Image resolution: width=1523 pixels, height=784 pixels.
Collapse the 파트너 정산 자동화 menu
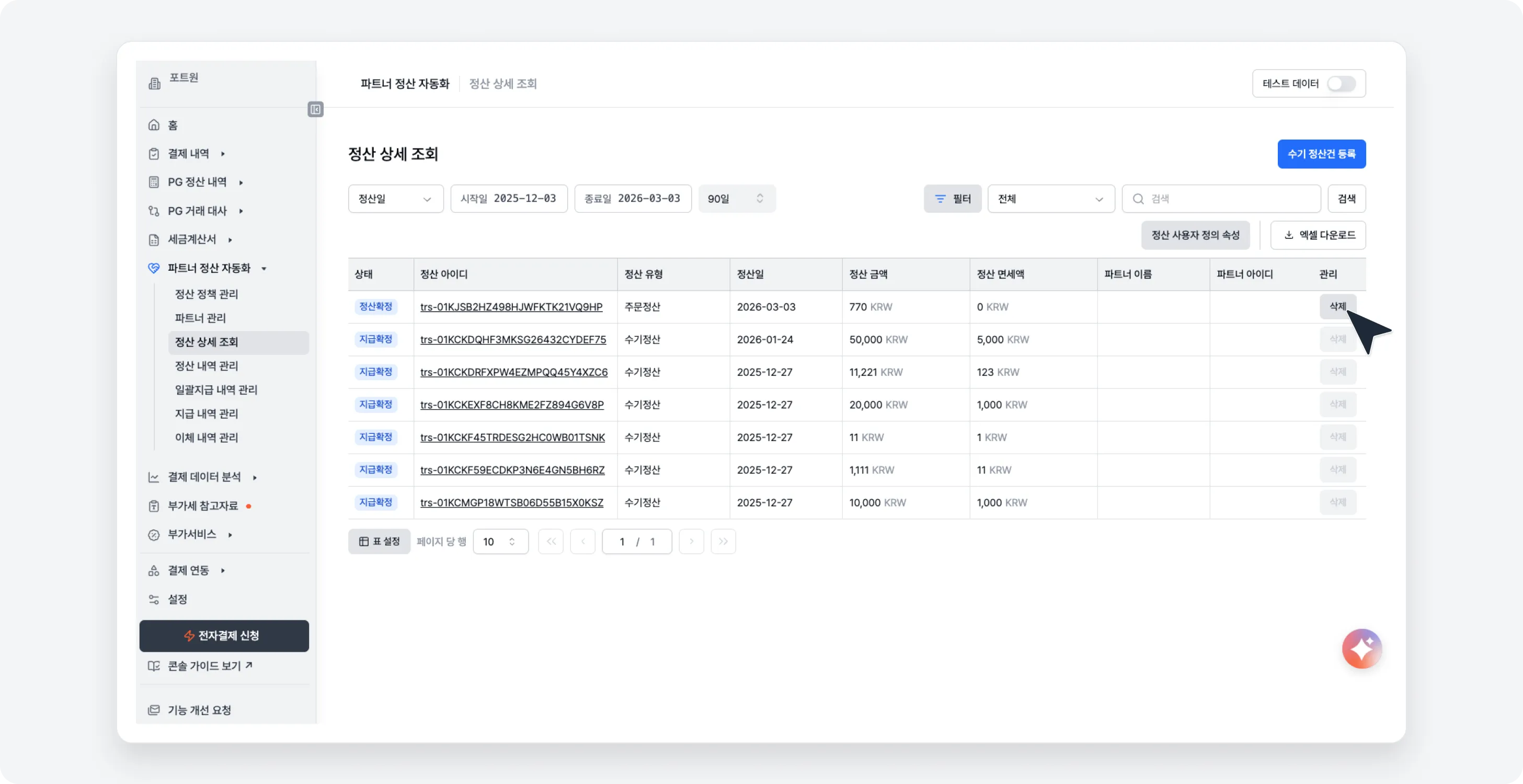(x=209, y=268)
